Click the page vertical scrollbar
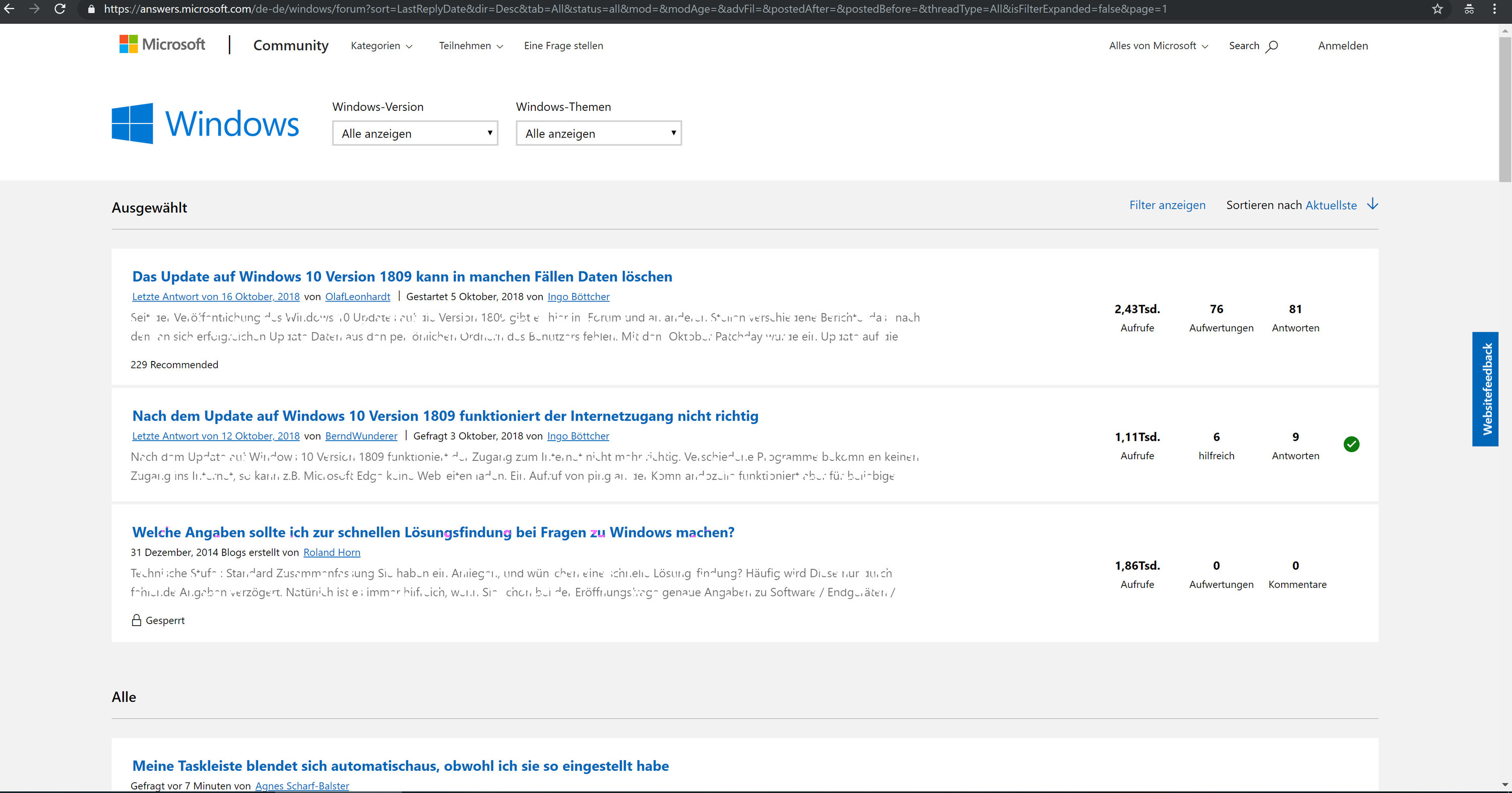1512x793 pixels. coord(1505,110)
